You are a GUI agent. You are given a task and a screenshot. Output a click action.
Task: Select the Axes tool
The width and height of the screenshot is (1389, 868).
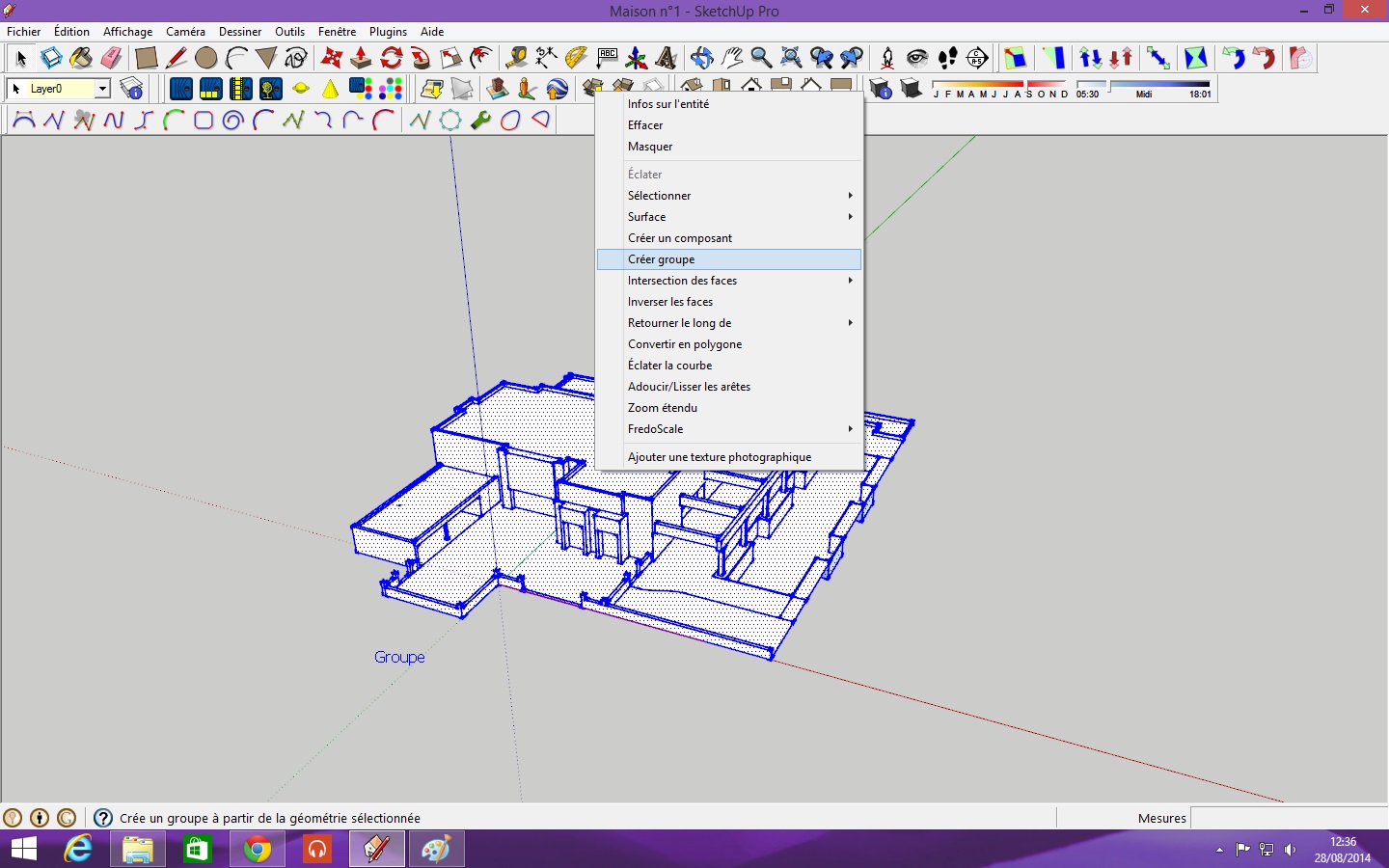[x=637, y=58]
